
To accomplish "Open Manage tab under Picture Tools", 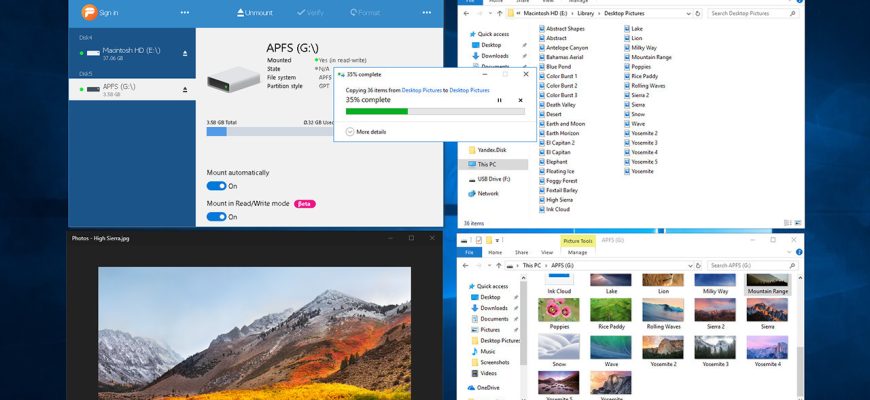I will pos(578,252).
